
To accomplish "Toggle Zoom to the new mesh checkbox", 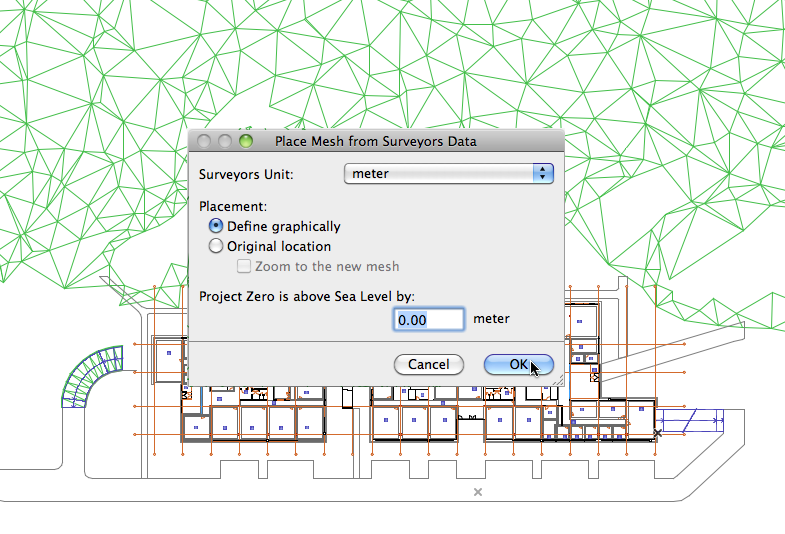I will tap(244, 266).
